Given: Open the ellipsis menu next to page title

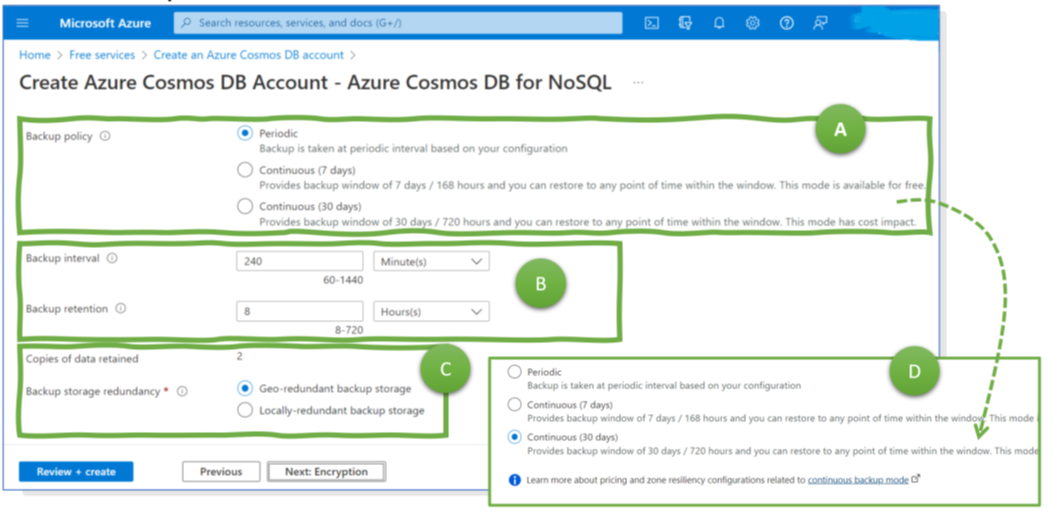Looking at the screenshot, I should point(638,82).
